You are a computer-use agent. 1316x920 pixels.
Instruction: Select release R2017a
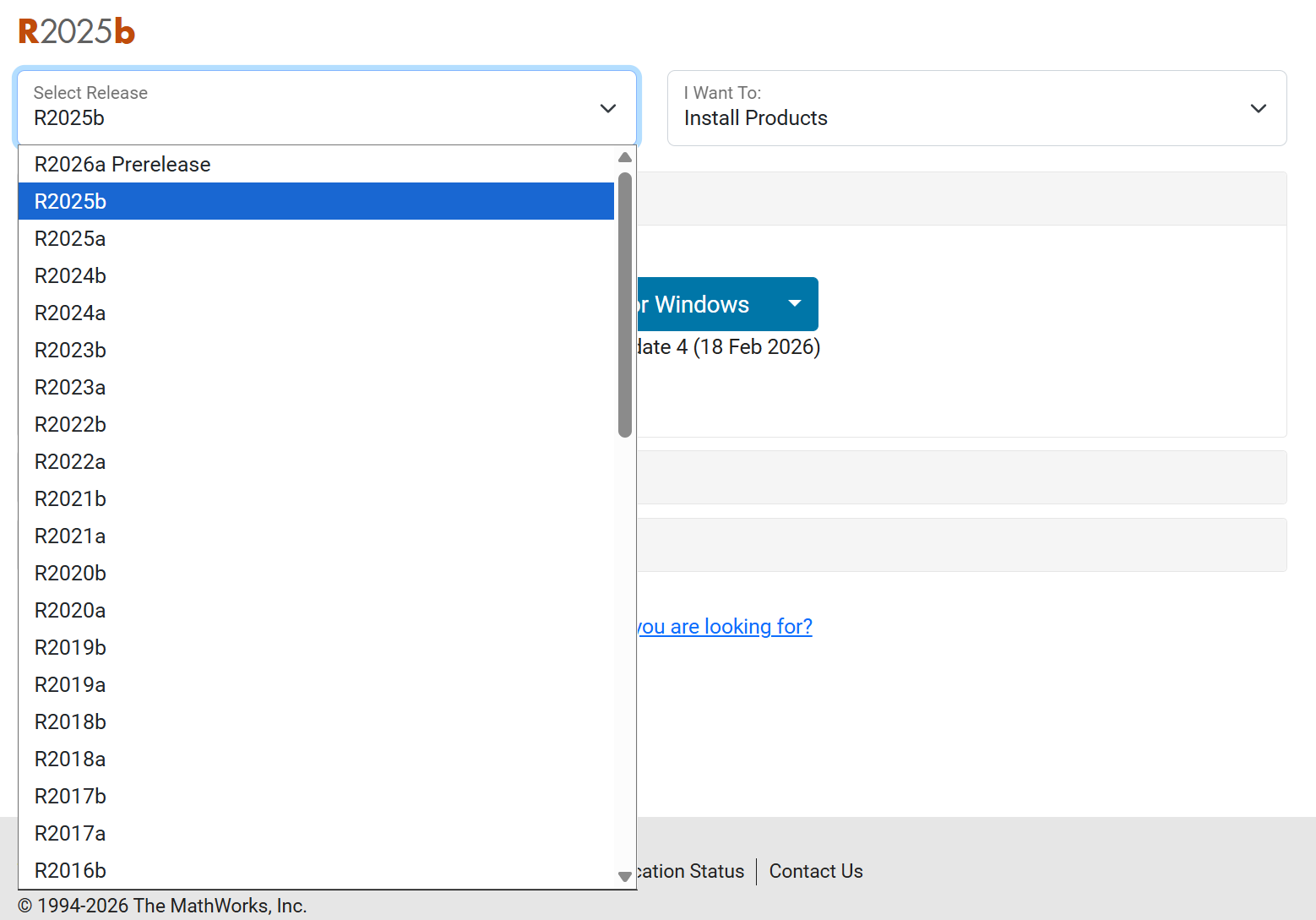pos(317,833)
